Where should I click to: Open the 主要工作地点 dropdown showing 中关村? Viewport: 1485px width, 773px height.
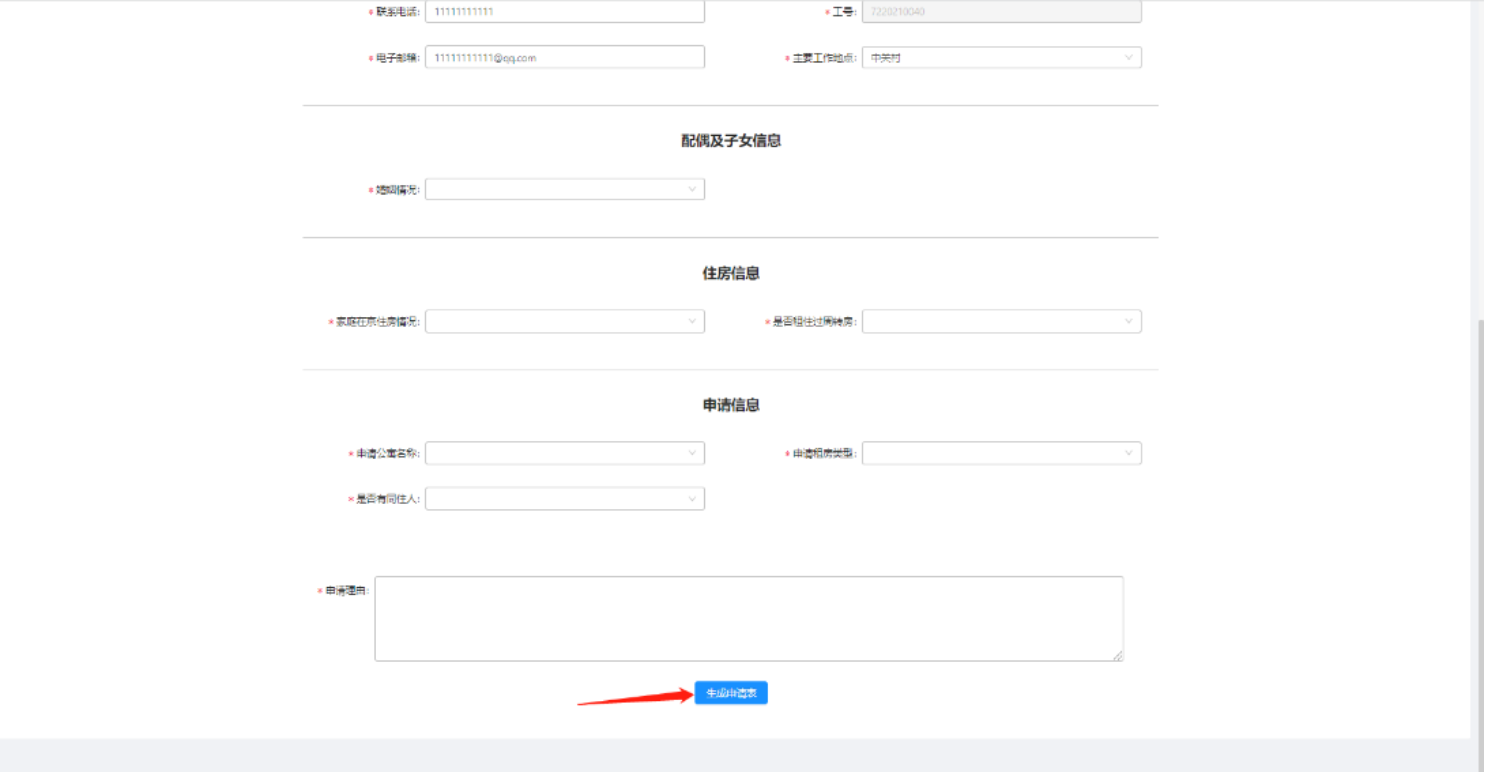pos(990,58)
